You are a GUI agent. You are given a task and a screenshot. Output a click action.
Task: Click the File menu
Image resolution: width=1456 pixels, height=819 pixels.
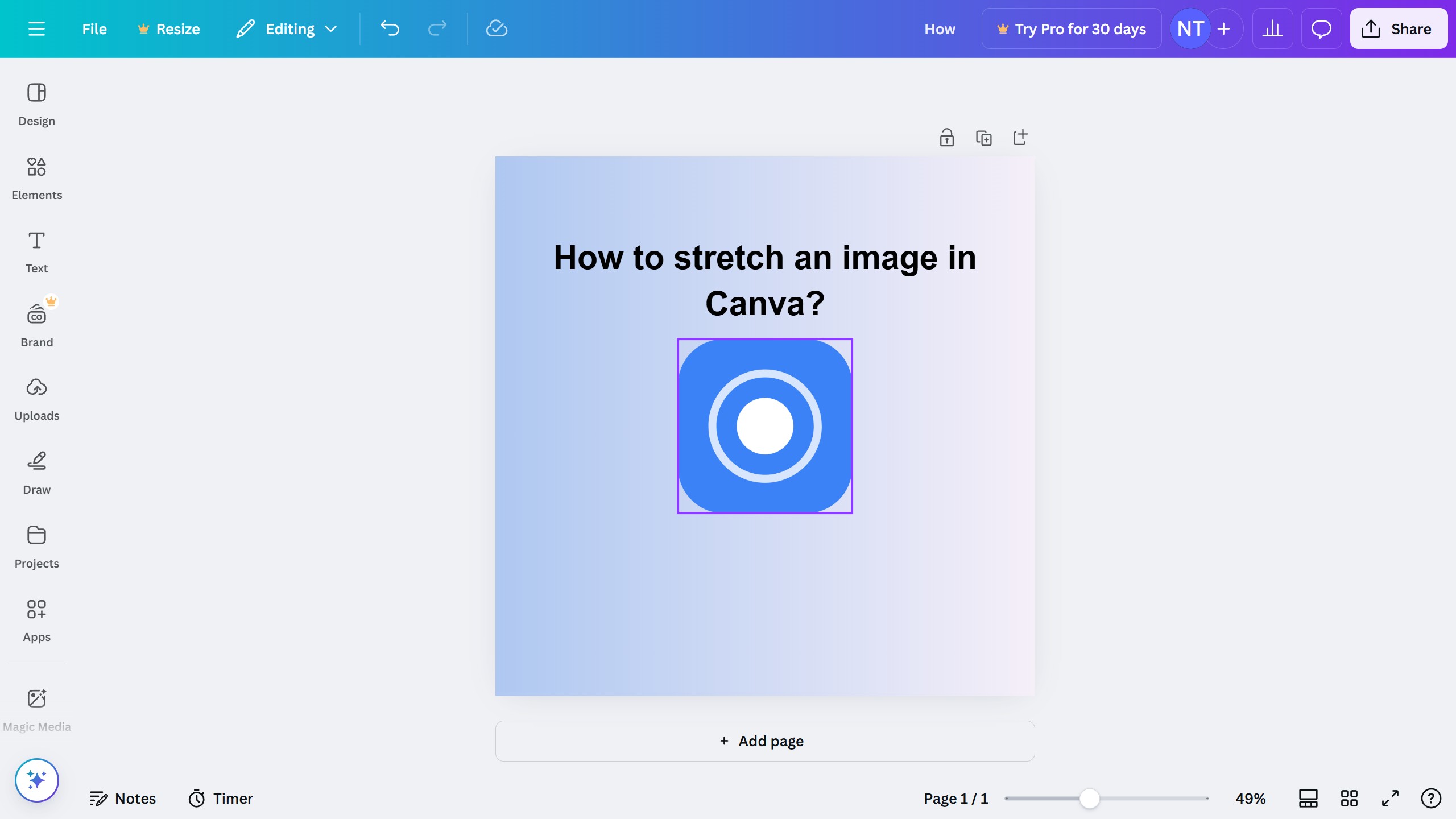coord(94,28)
